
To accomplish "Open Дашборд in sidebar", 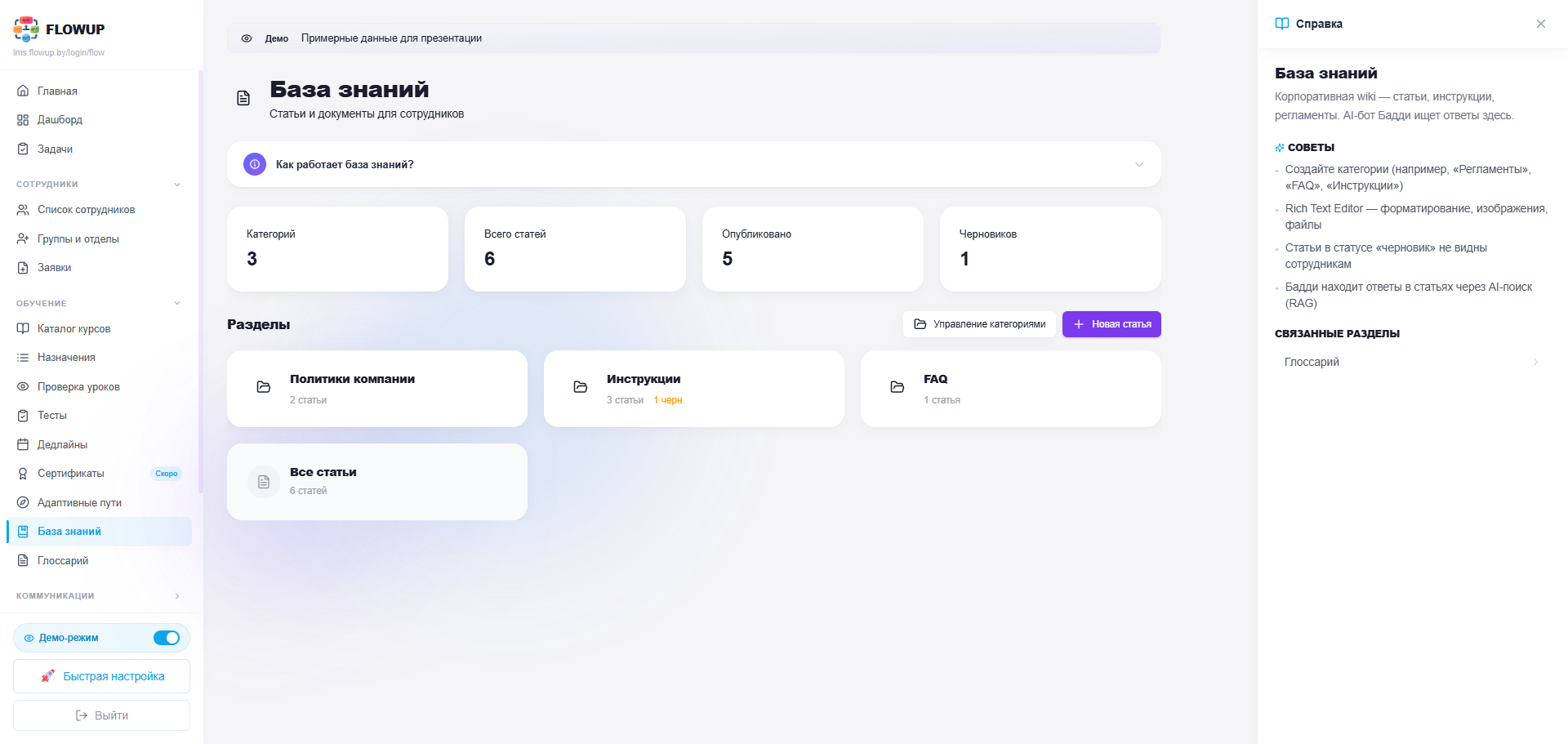I will pos(99,120).
